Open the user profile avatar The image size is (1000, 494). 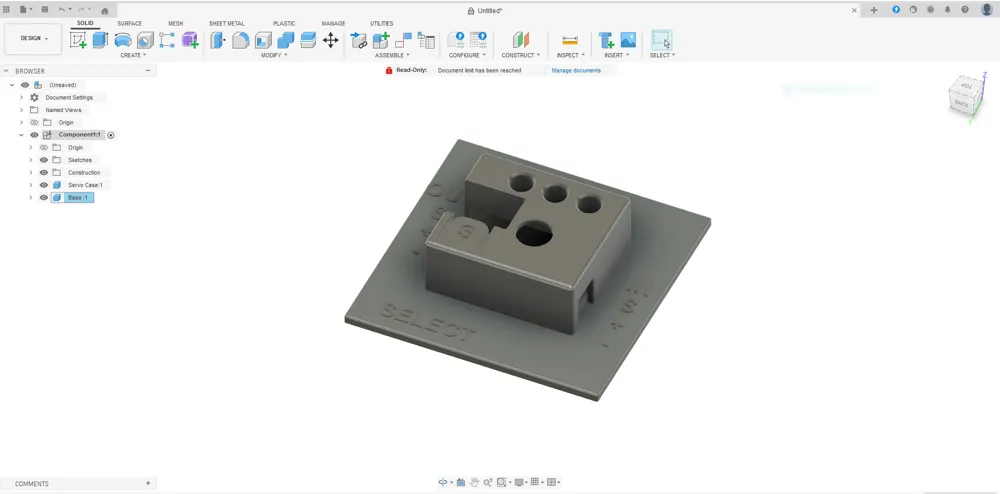click(x=986, y=10)
